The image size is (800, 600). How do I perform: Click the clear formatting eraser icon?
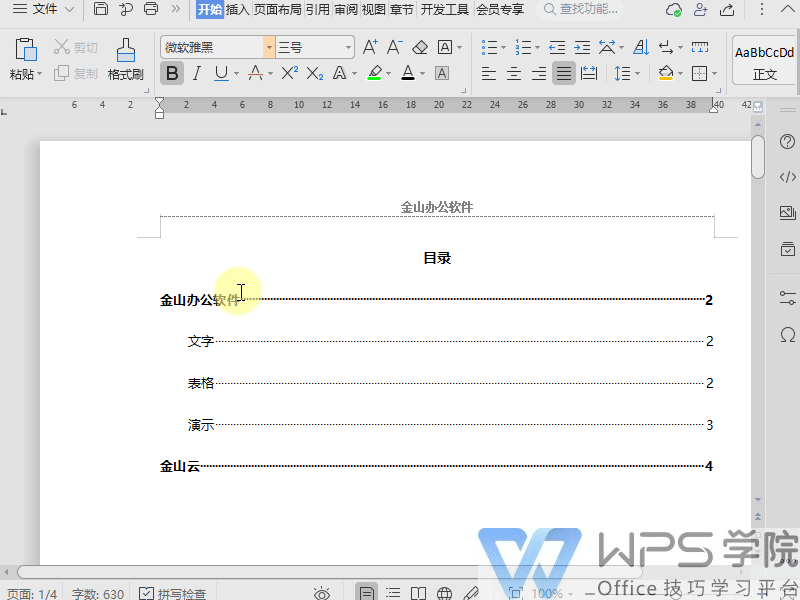419,47
